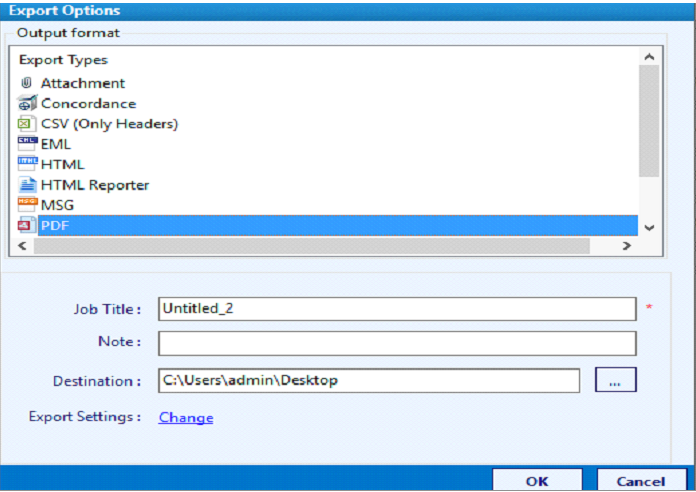Pick HTML as output format
696x492 pixels.
click(62, 165)
